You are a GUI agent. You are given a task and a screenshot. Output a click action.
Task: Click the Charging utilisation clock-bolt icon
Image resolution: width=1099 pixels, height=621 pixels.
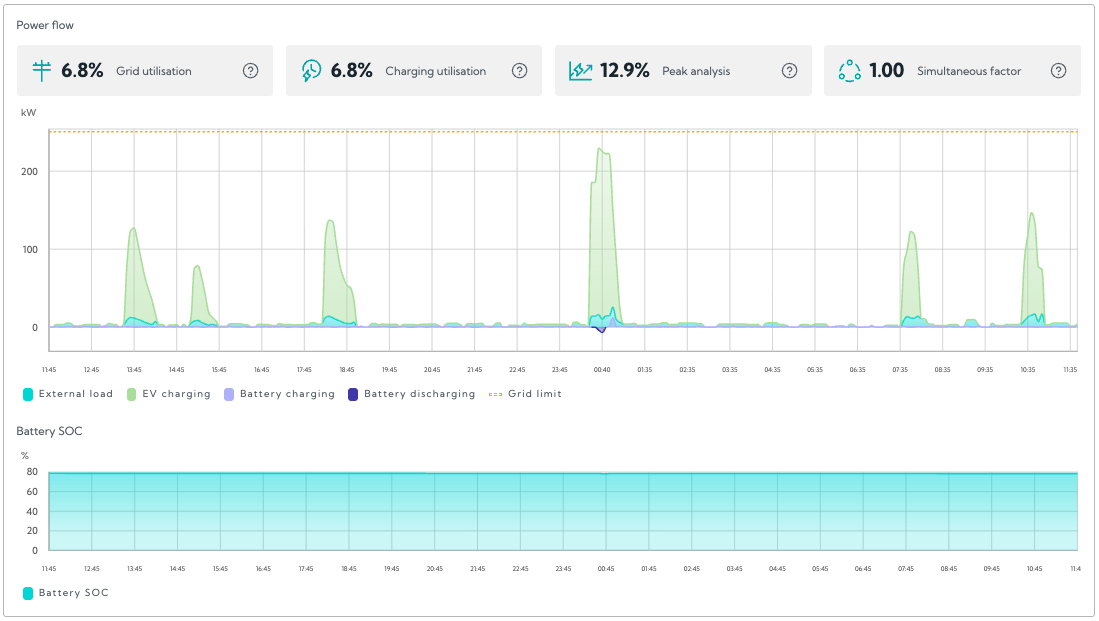[x=311, y=71]
